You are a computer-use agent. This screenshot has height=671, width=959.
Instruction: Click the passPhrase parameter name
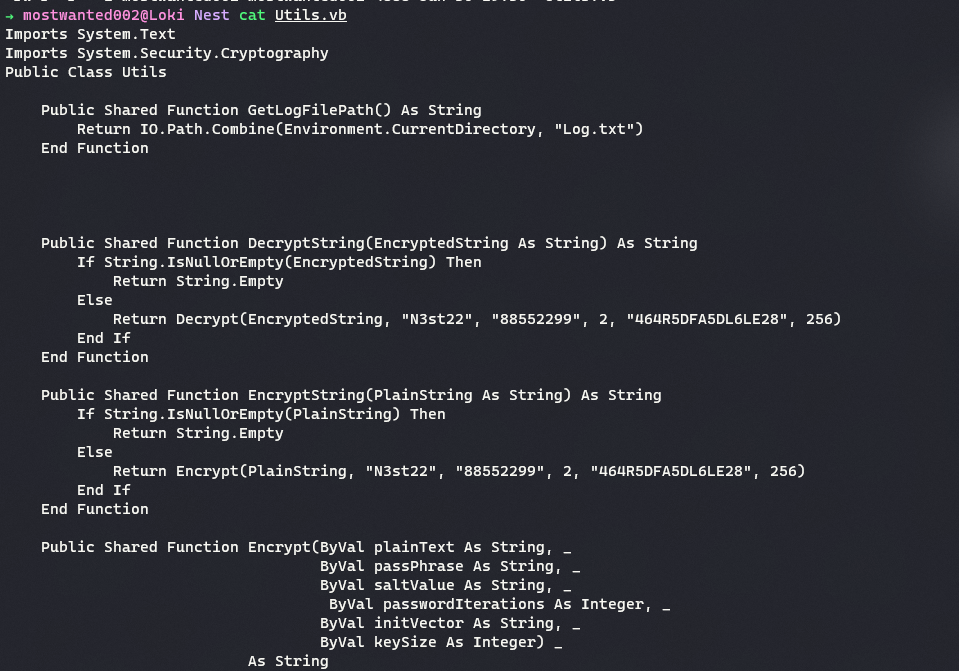click(x=419, y=566)
